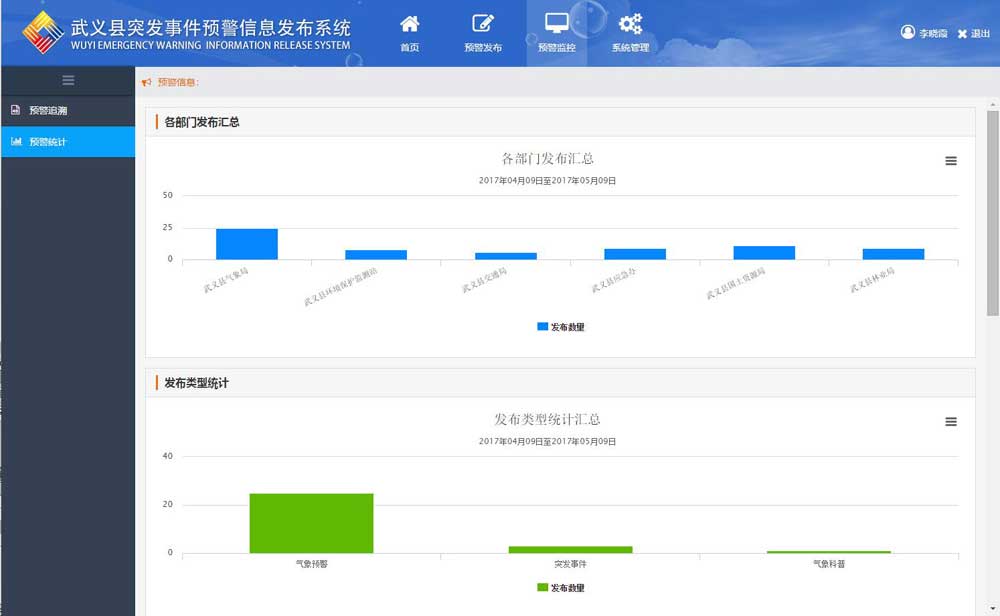Click the 武义县气象局 blue bar
This screenshot has width=1000, height=616.
pyautogui.click(x=247, y=244)
